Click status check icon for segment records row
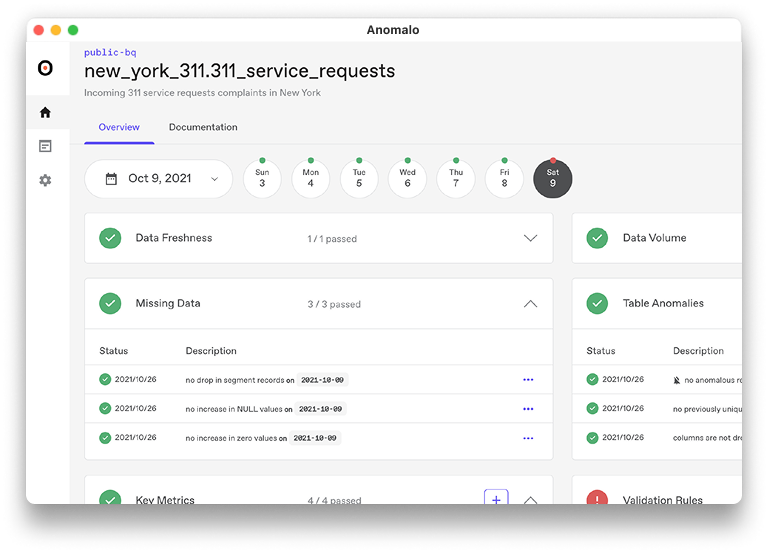Viewport: 768px width, 552px height. [105, 379]
